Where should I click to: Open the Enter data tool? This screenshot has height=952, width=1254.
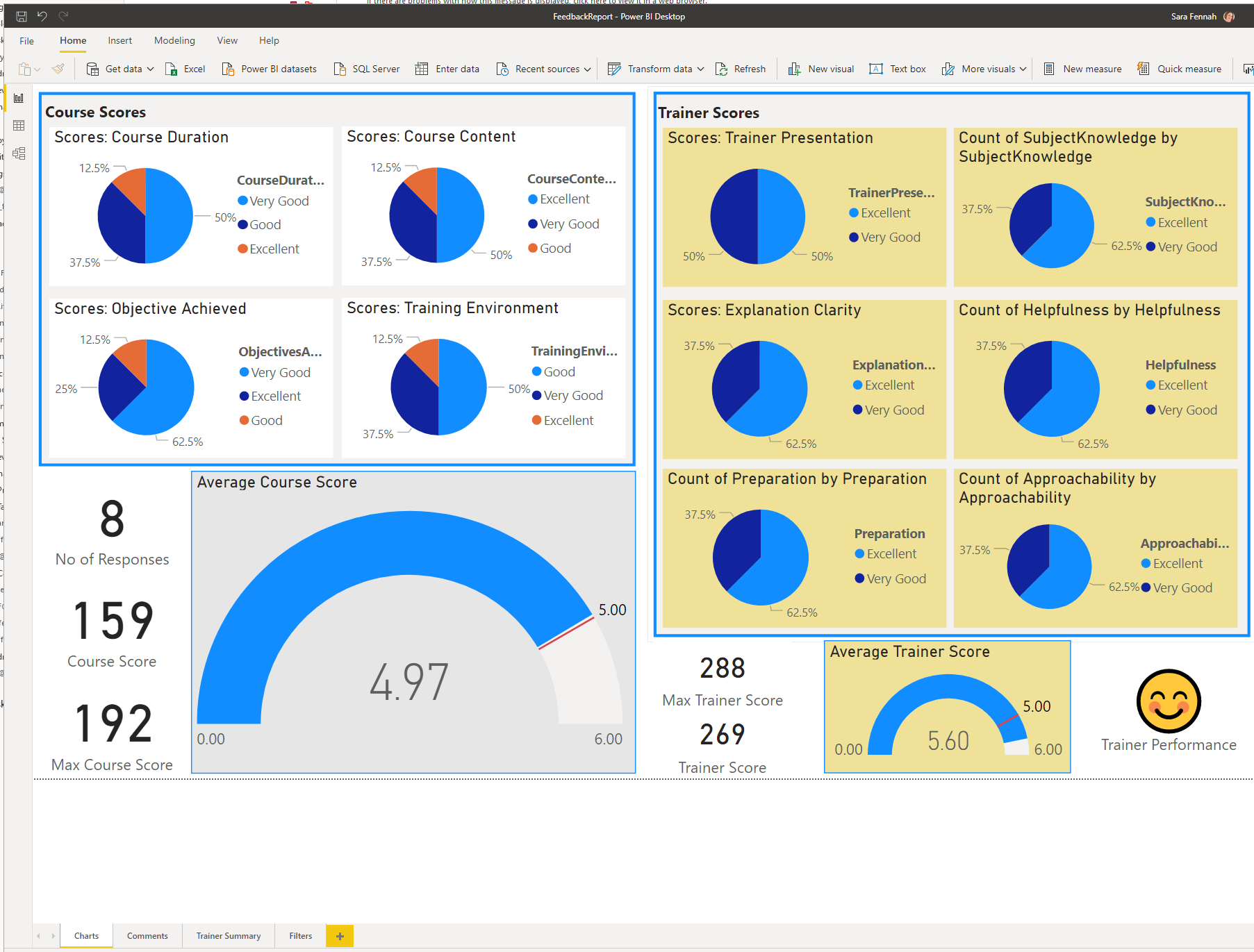[x=422, y=68]
